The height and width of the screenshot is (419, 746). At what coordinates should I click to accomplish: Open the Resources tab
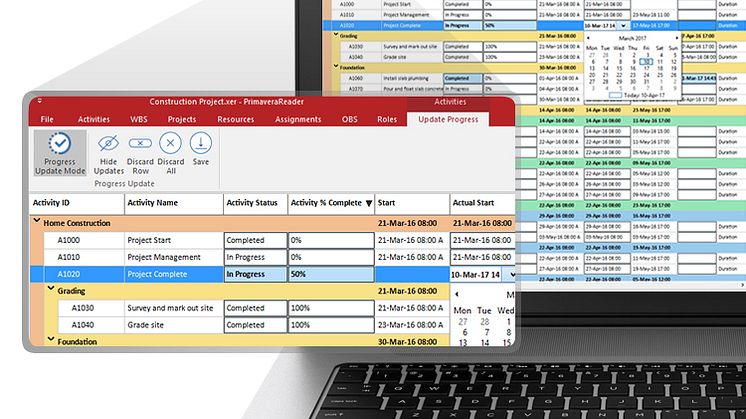[236, 119]
